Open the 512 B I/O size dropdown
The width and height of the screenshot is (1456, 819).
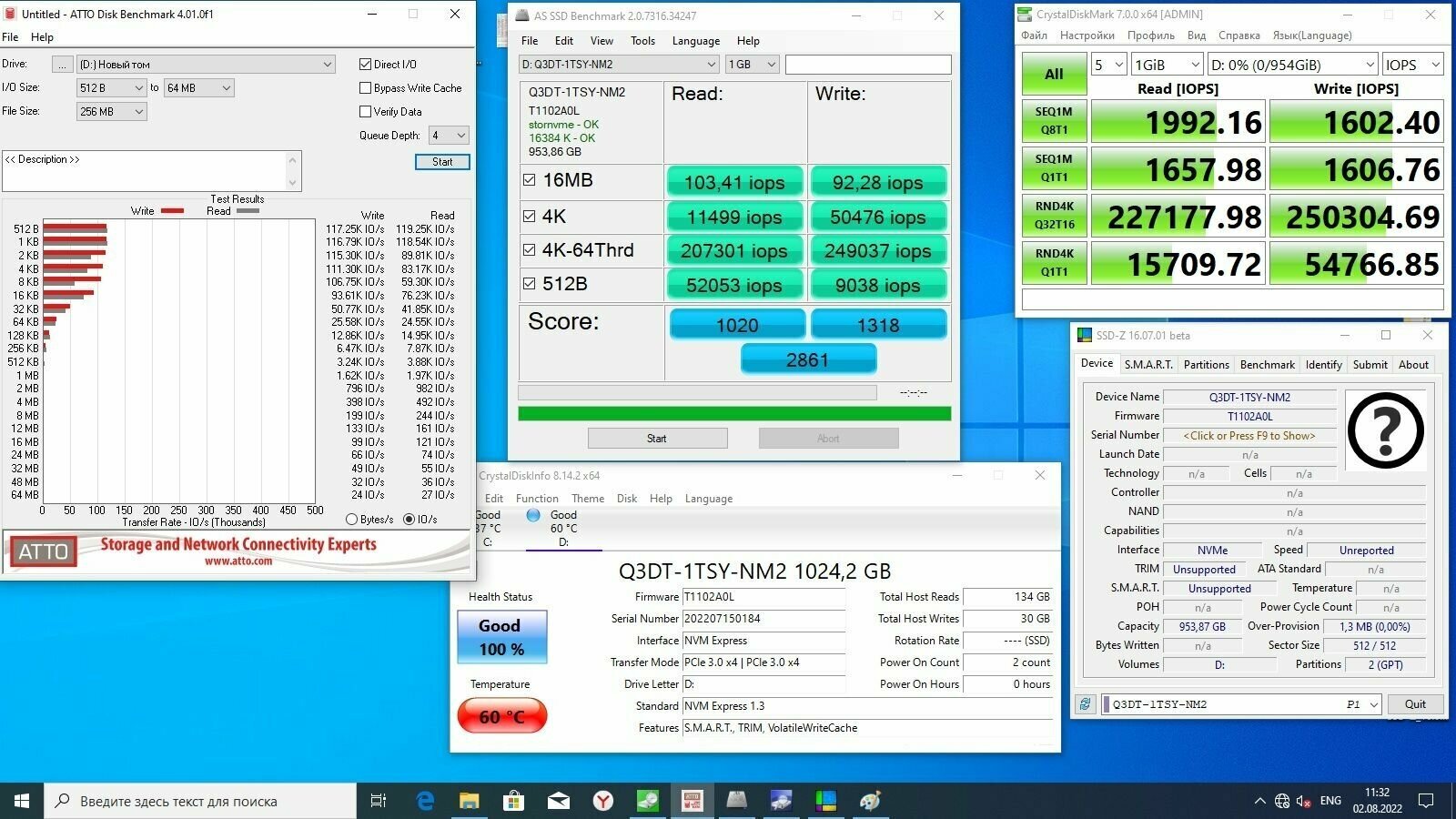pyautogui.click(x=111, y=88)
